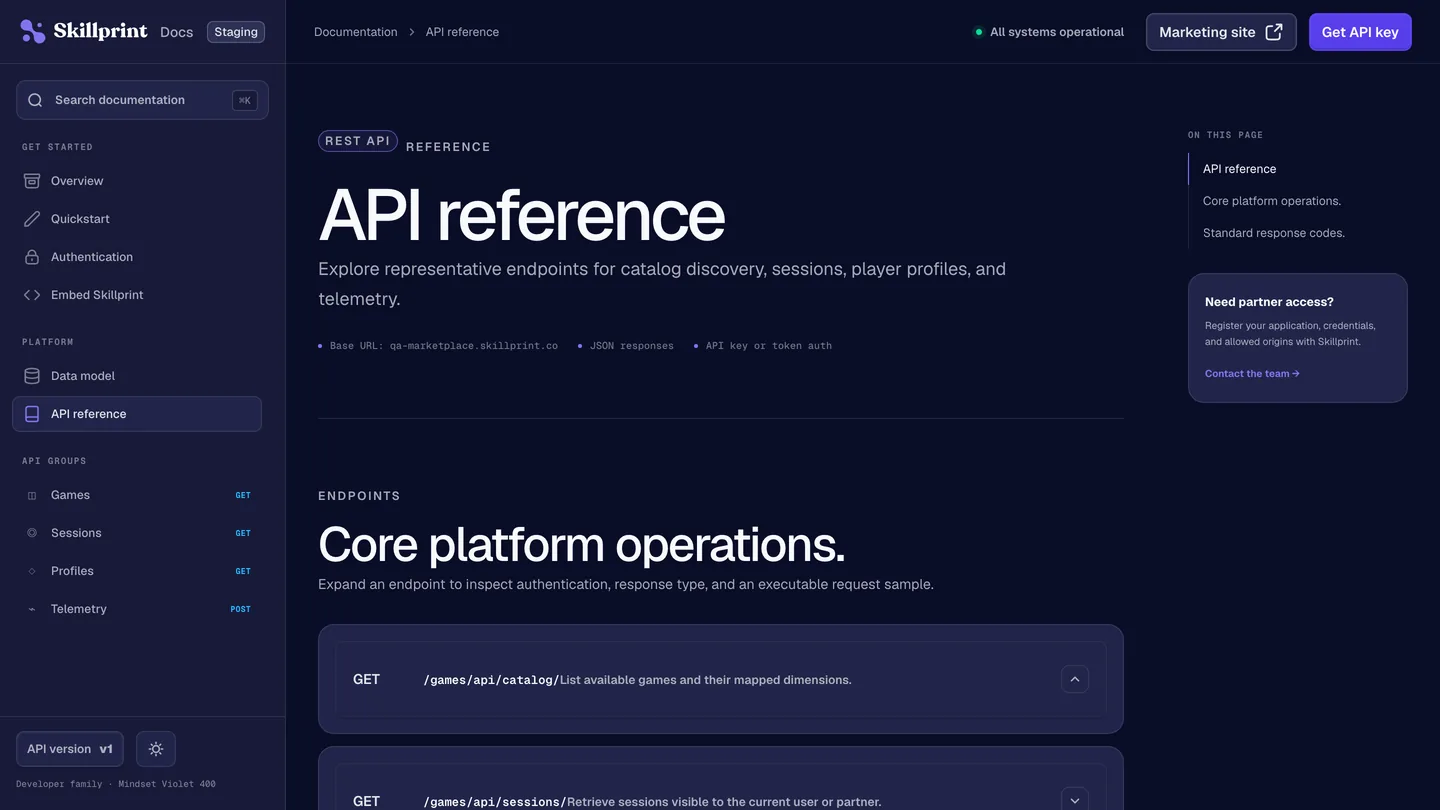The image size is (1440, 810).
Task: Click the Sessions group icon
Action: [x=32, y=533]
